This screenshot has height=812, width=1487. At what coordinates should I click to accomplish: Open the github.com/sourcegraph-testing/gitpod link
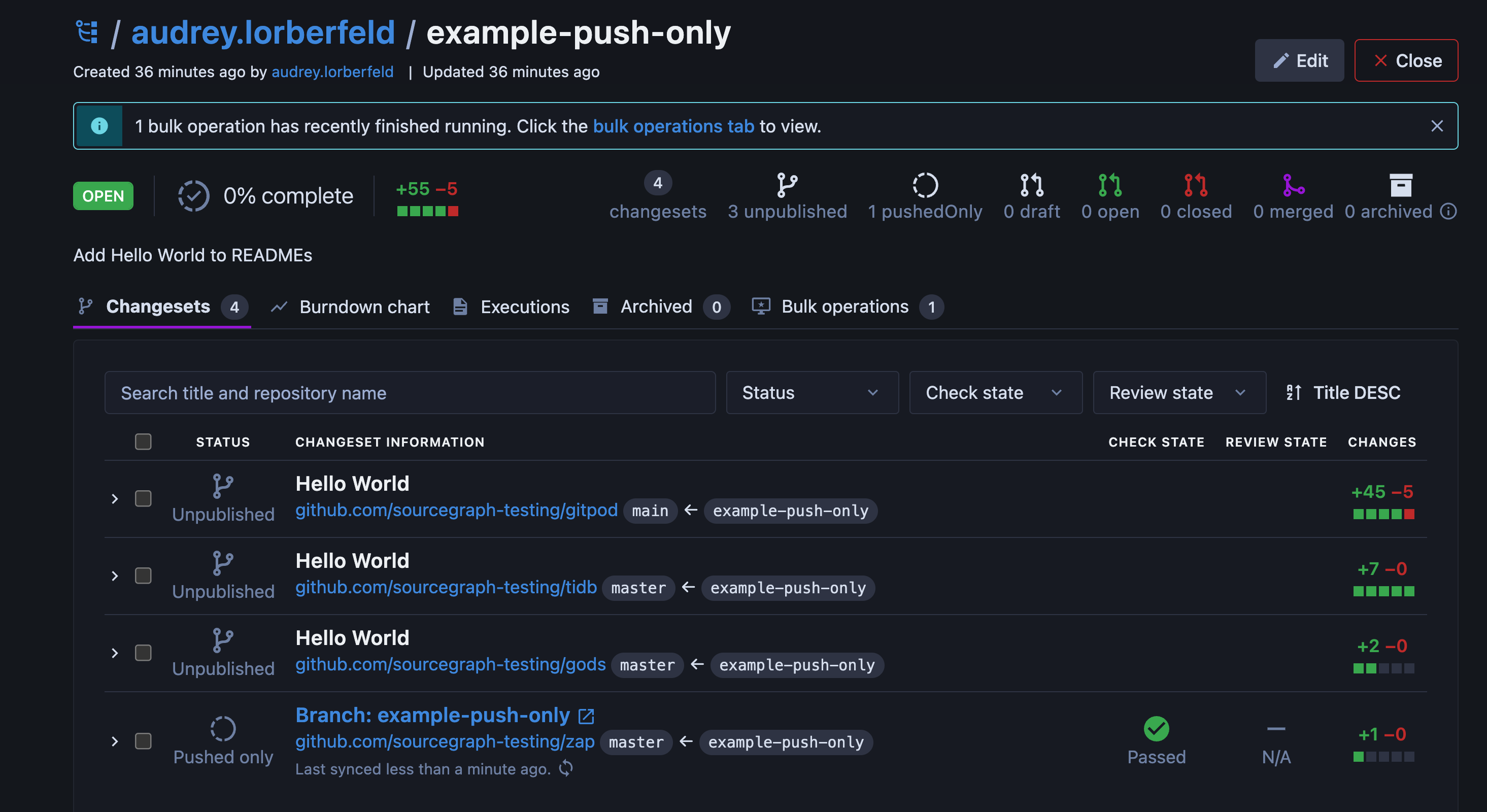456,510
